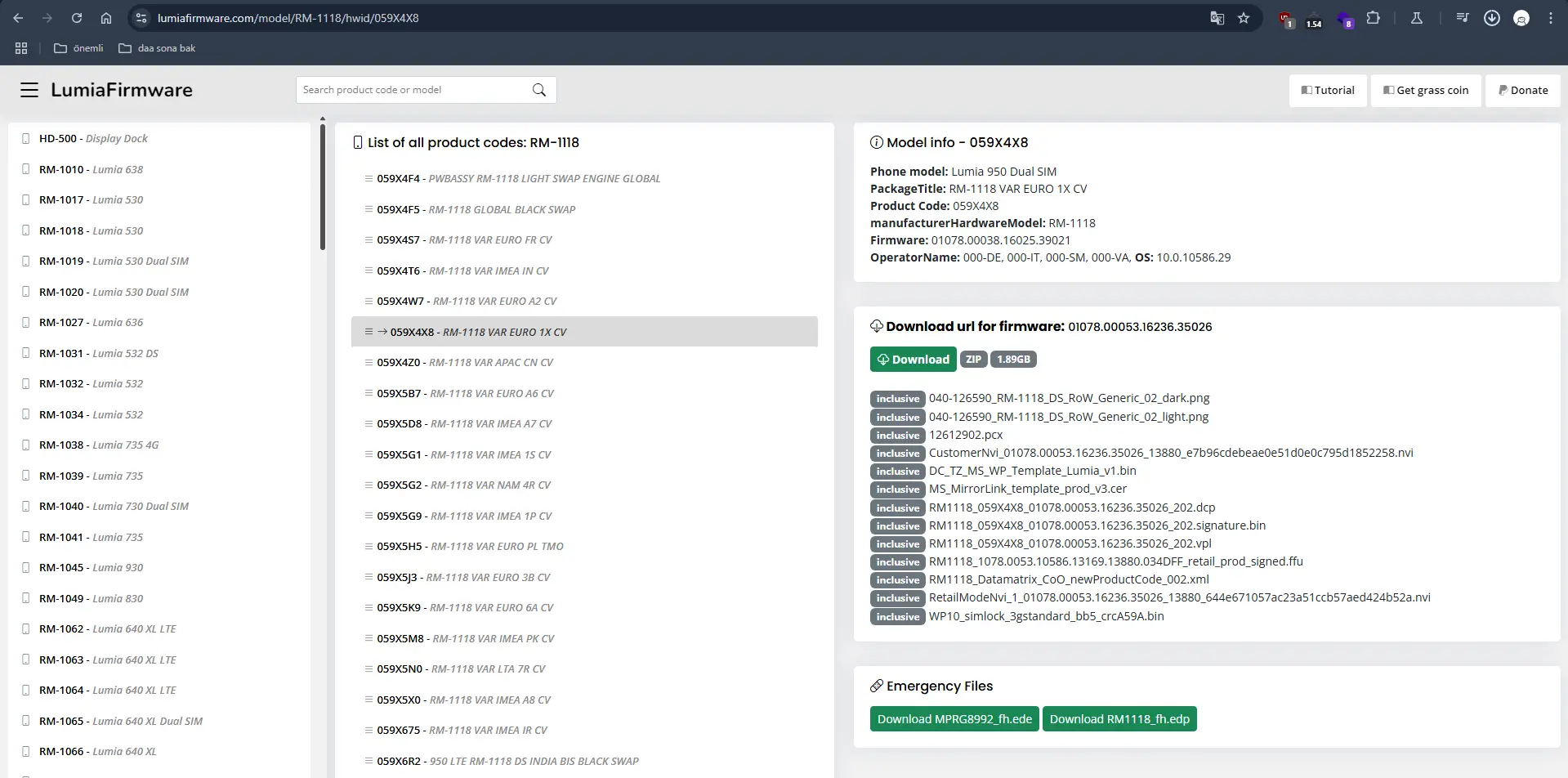The height and width of the screenshot is (778, 1568).
Task: Select product code 059X5H5 VAR EURO PL TMO
Action: (470, 547)
